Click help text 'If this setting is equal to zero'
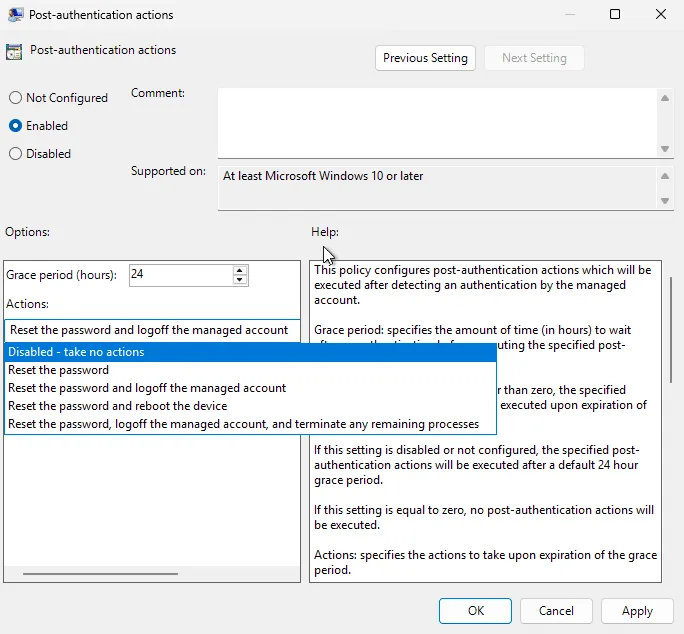The width and height of the screenshot is (684, 634). pos(484,517)
